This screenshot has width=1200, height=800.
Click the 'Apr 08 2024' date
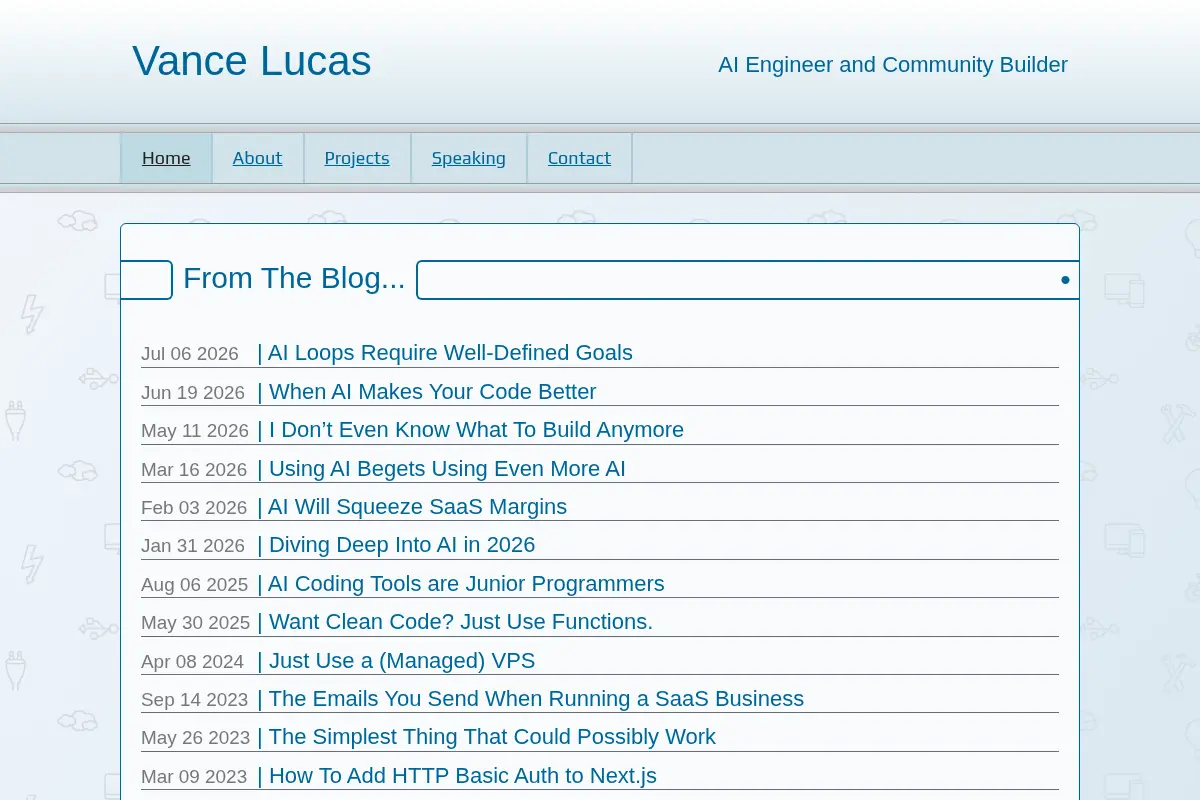click(x=193, y=662)
